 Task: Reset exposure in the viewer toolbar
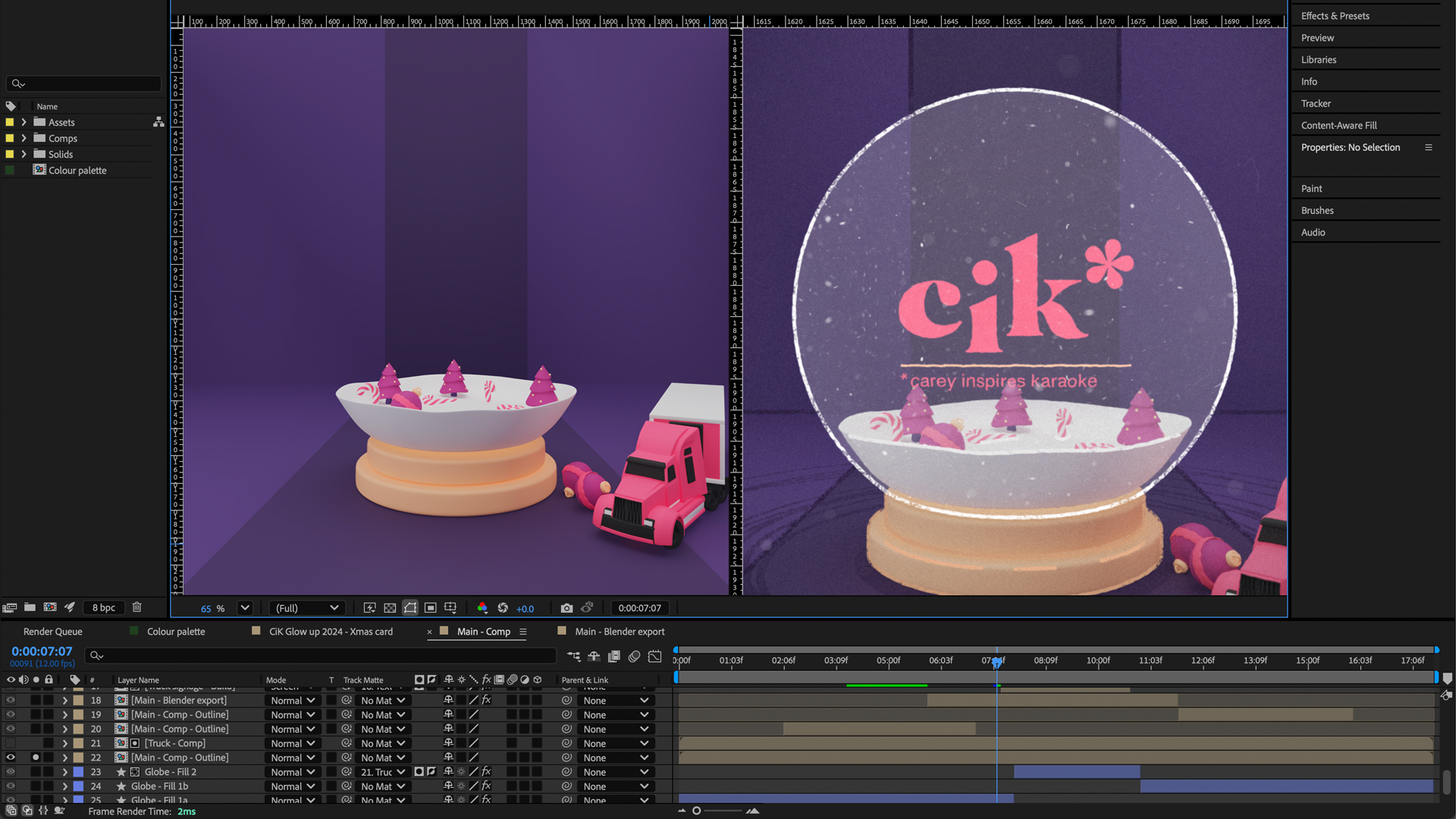(x=503, y=608)
